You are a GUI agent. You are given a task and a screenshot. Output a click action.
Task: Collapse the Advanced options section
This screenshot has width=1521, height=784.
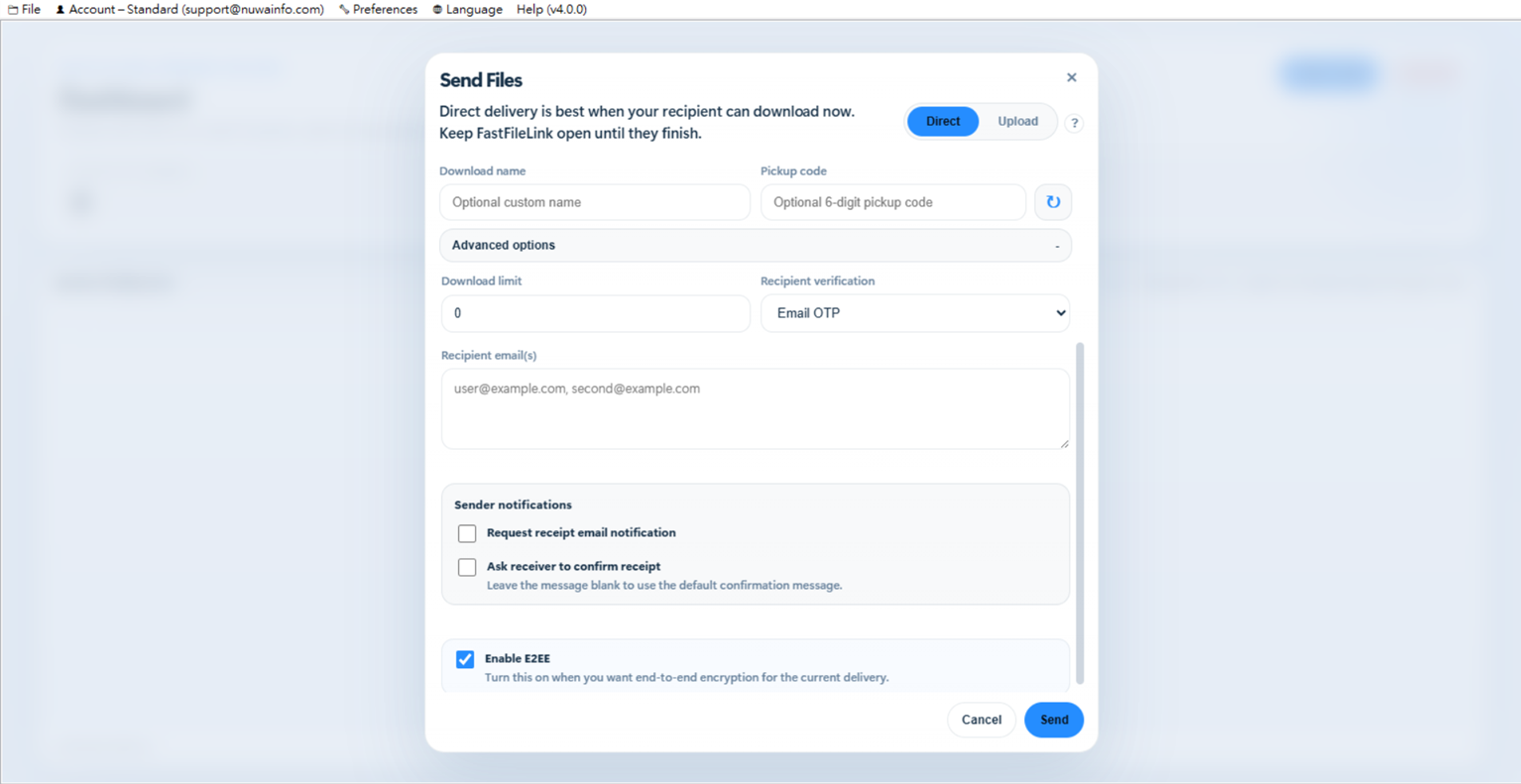(756, 245)
